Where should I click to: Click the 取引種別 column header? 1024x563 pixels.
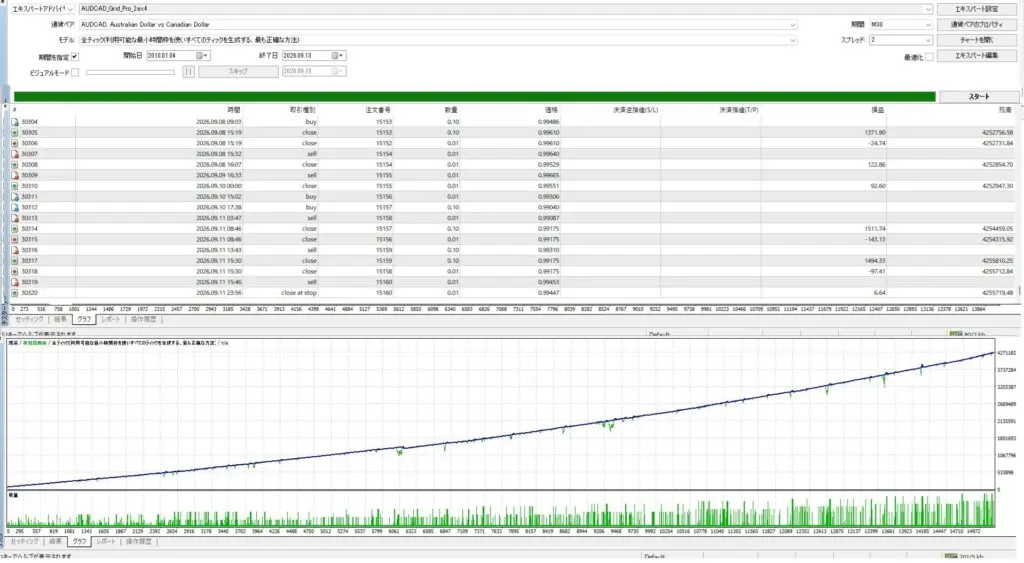pos(303,110)
